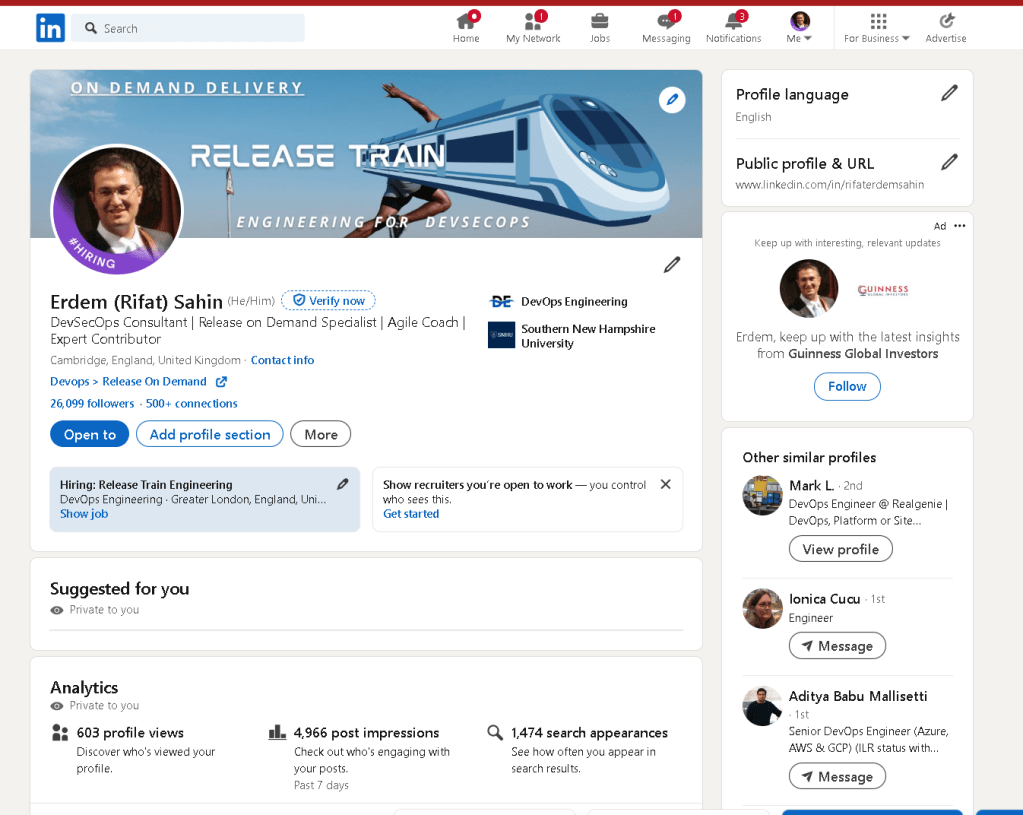The width and height of the screenshot is (1023, 815).
Task: Open ad options three-dot menu
Action: 959,226
